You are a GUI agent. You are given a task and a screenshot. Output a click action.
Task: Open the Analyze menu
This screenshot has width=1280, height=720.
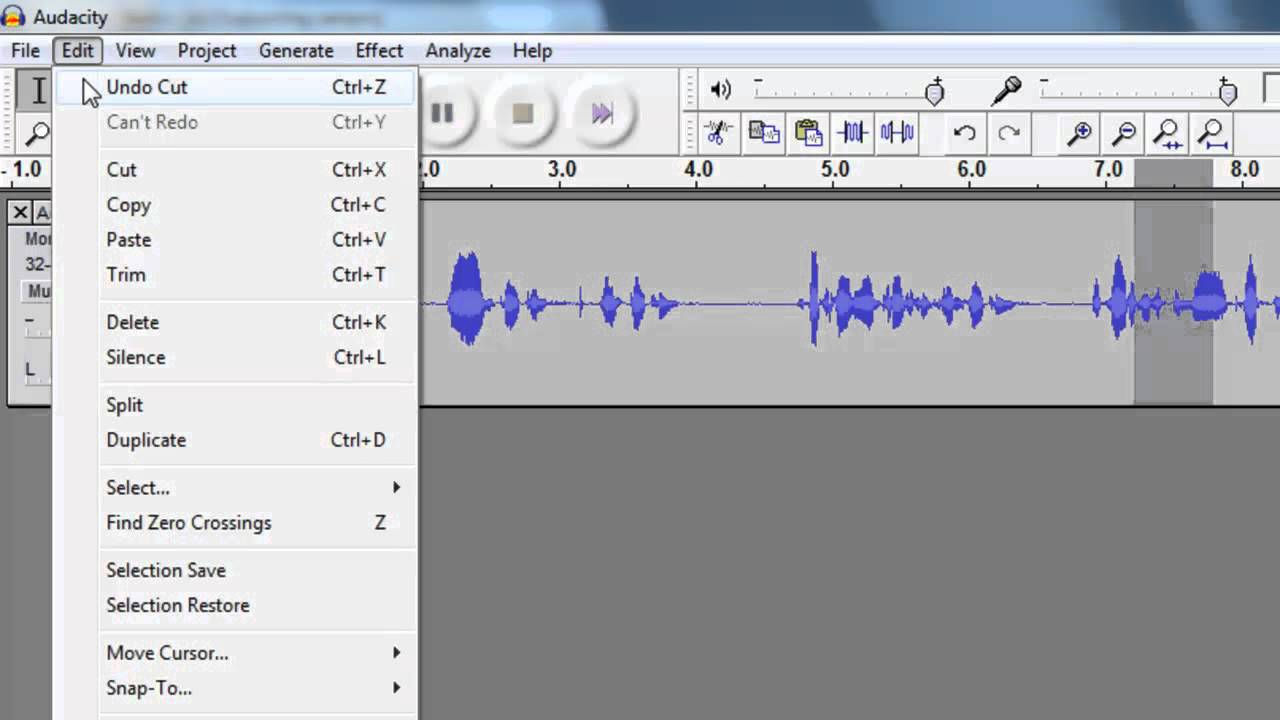point(458,50)
